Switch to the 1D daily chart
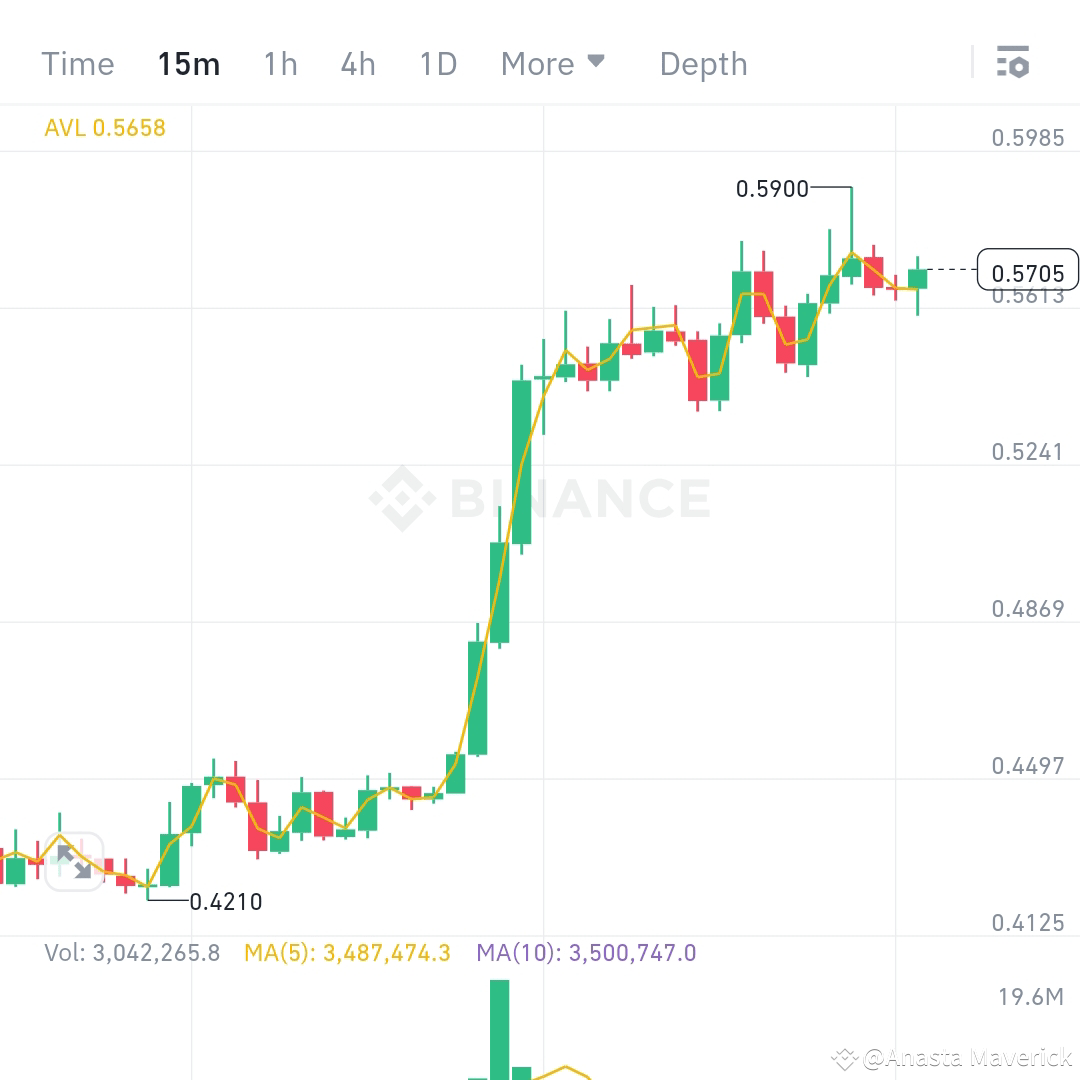This screenshot has width=1080, height=1080. point(437,63)
